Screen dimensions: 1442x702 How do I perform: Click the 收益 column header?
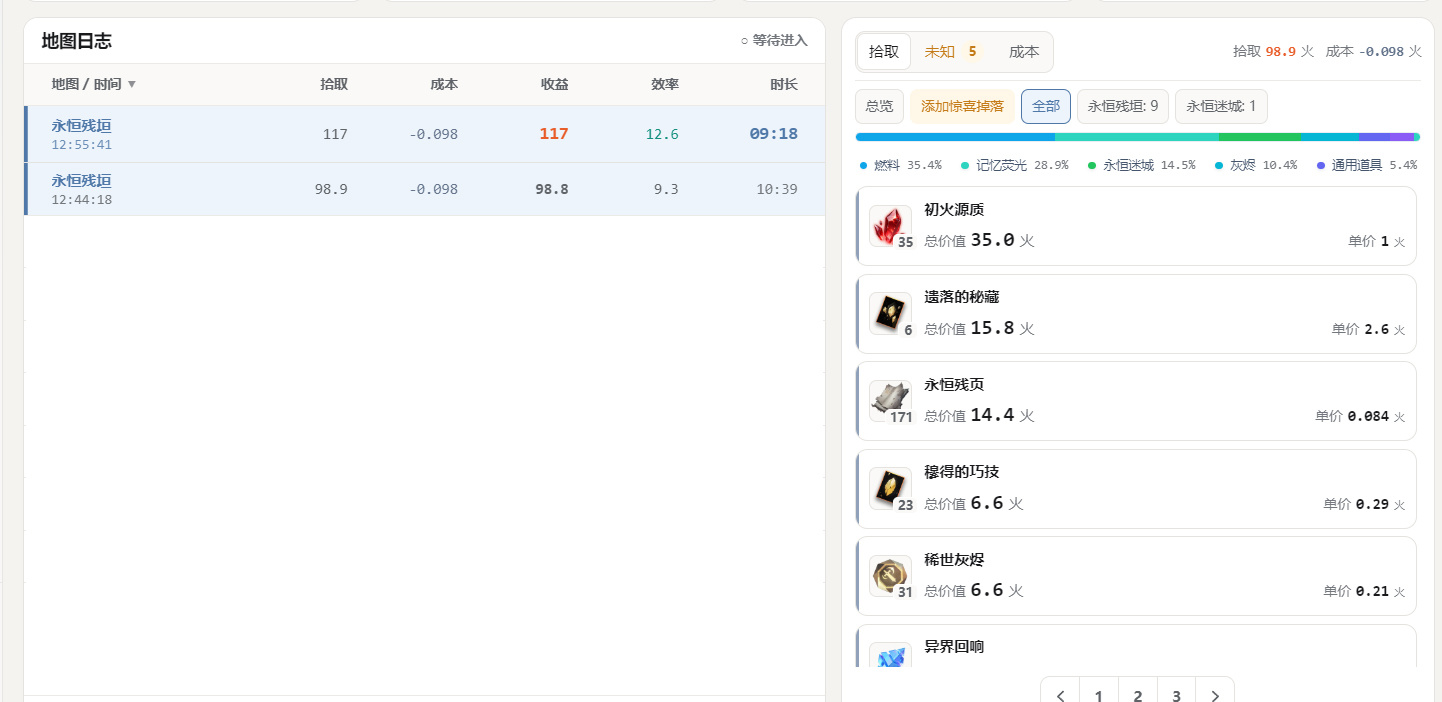(x=555, y=84)
